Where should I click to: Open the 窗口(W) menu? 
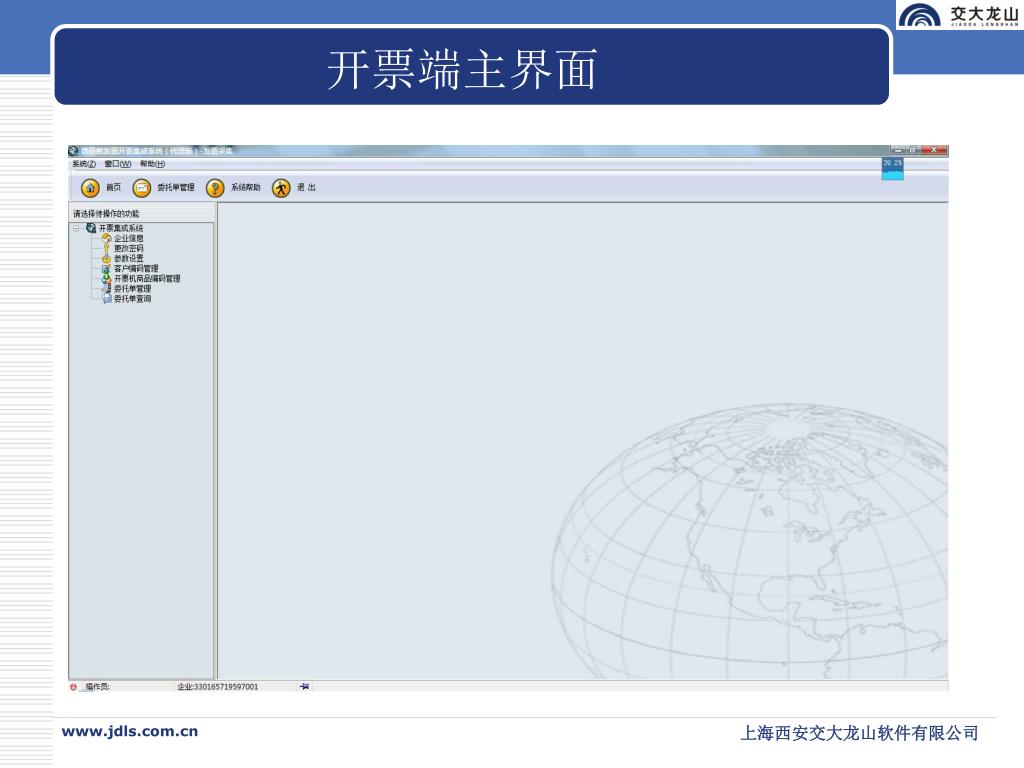click(x=118, y=164)
